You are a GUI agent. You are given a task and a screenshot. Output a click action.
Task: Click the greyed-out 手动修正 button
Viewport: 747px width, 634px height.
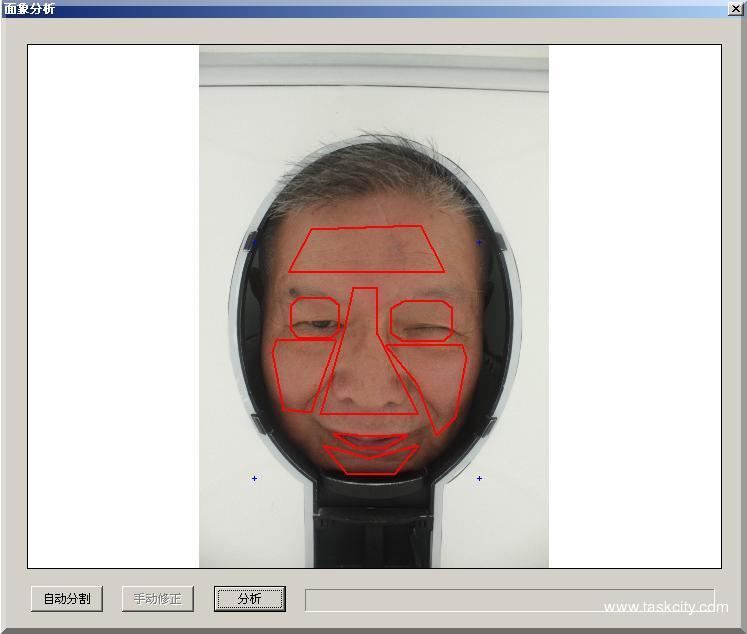158,599
